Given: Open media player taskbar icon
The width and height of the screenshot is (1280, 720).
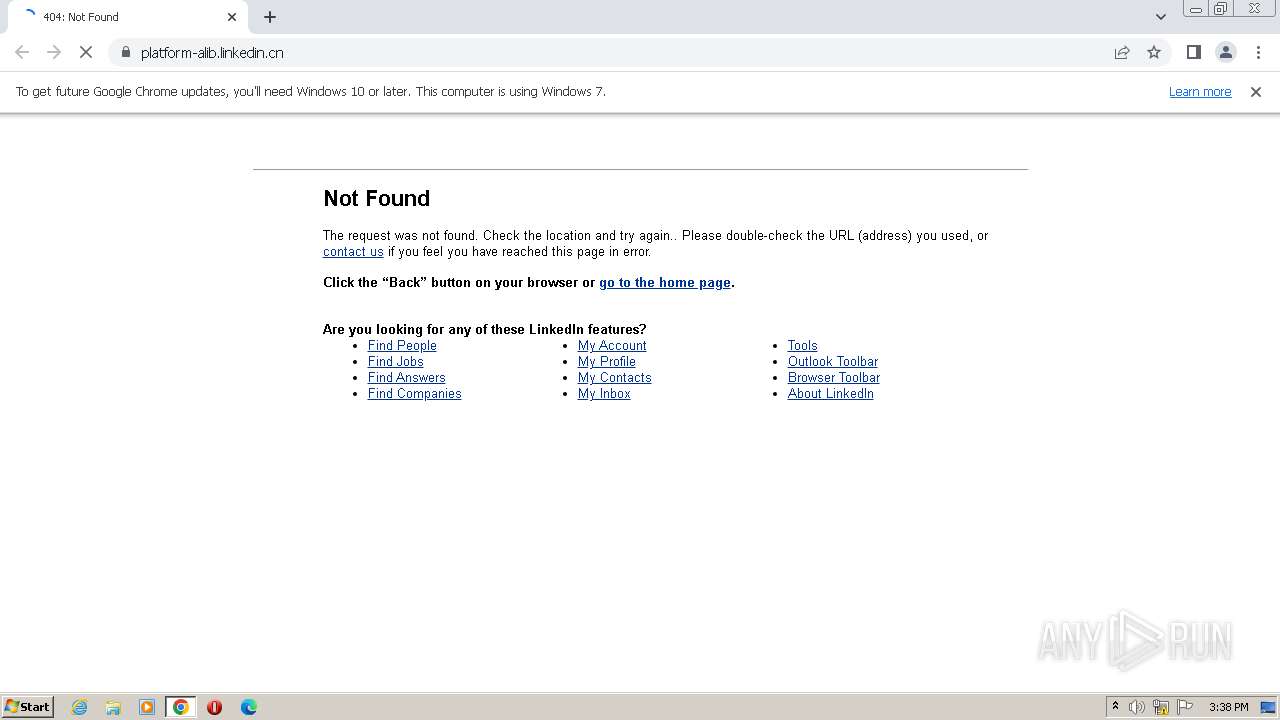Looking at the screenshot, I should coord(147,707).
